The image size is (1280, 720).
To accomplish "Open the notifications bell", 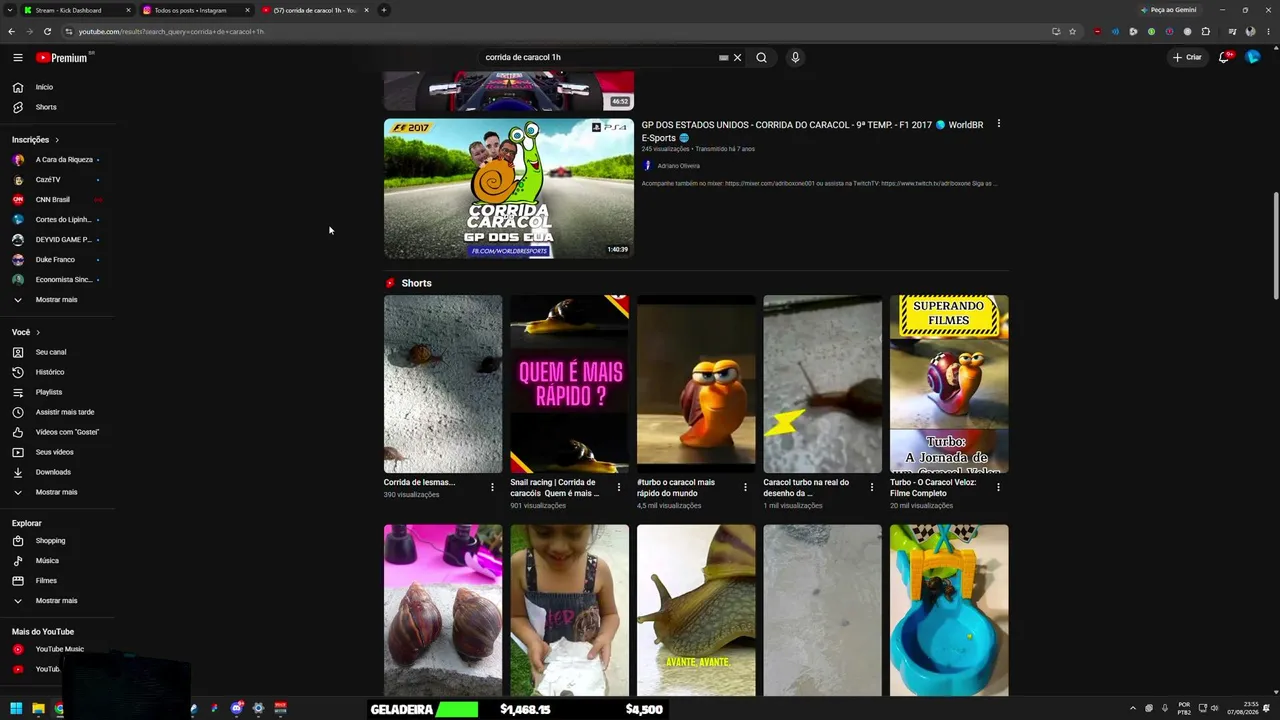I will pyautogui.click(x=1224, y=57).
